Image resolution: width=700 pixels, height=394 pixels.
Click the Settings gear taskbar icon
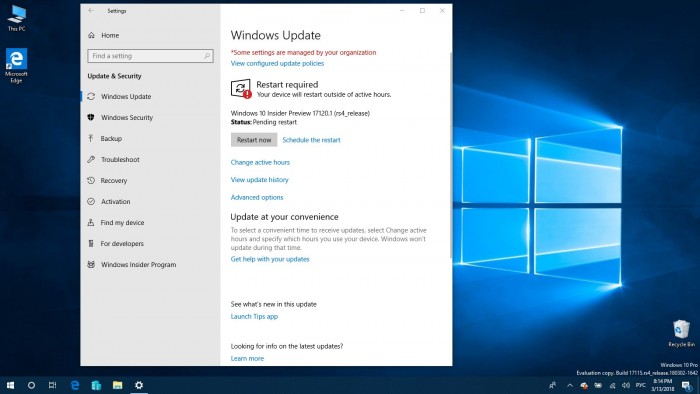[139, 385]
